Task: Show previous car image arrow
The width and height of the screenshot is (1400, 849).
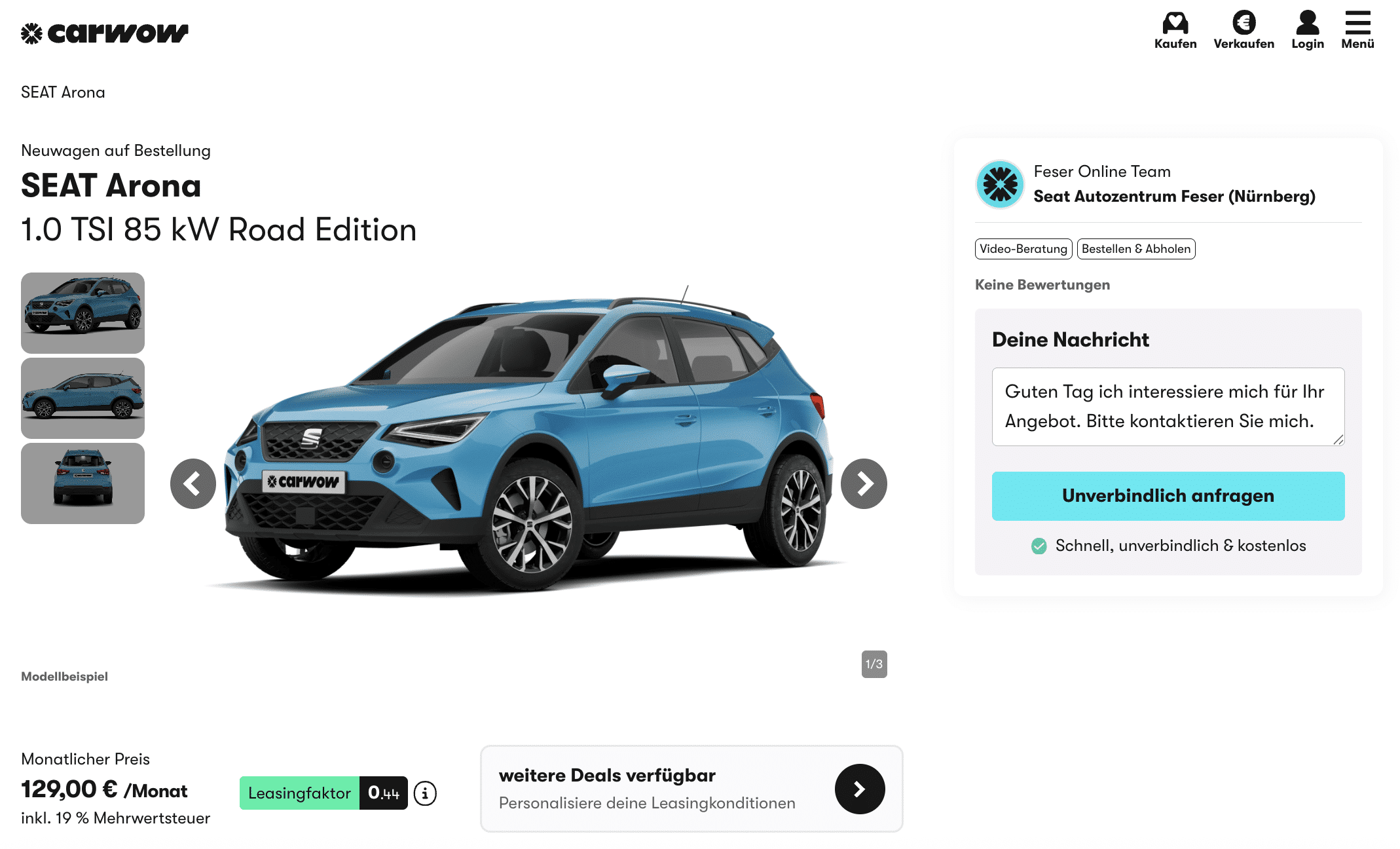Action: click(x=193, y=483)
